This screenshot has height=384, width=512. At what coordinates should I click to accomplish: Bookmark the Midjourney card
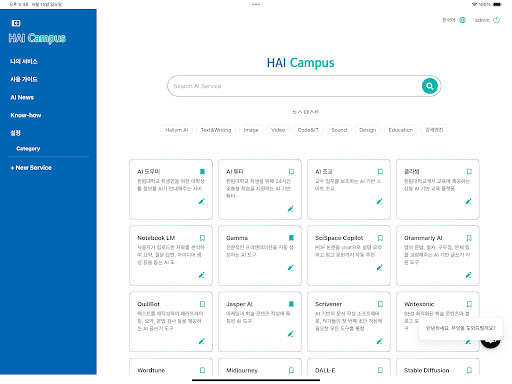291,370
